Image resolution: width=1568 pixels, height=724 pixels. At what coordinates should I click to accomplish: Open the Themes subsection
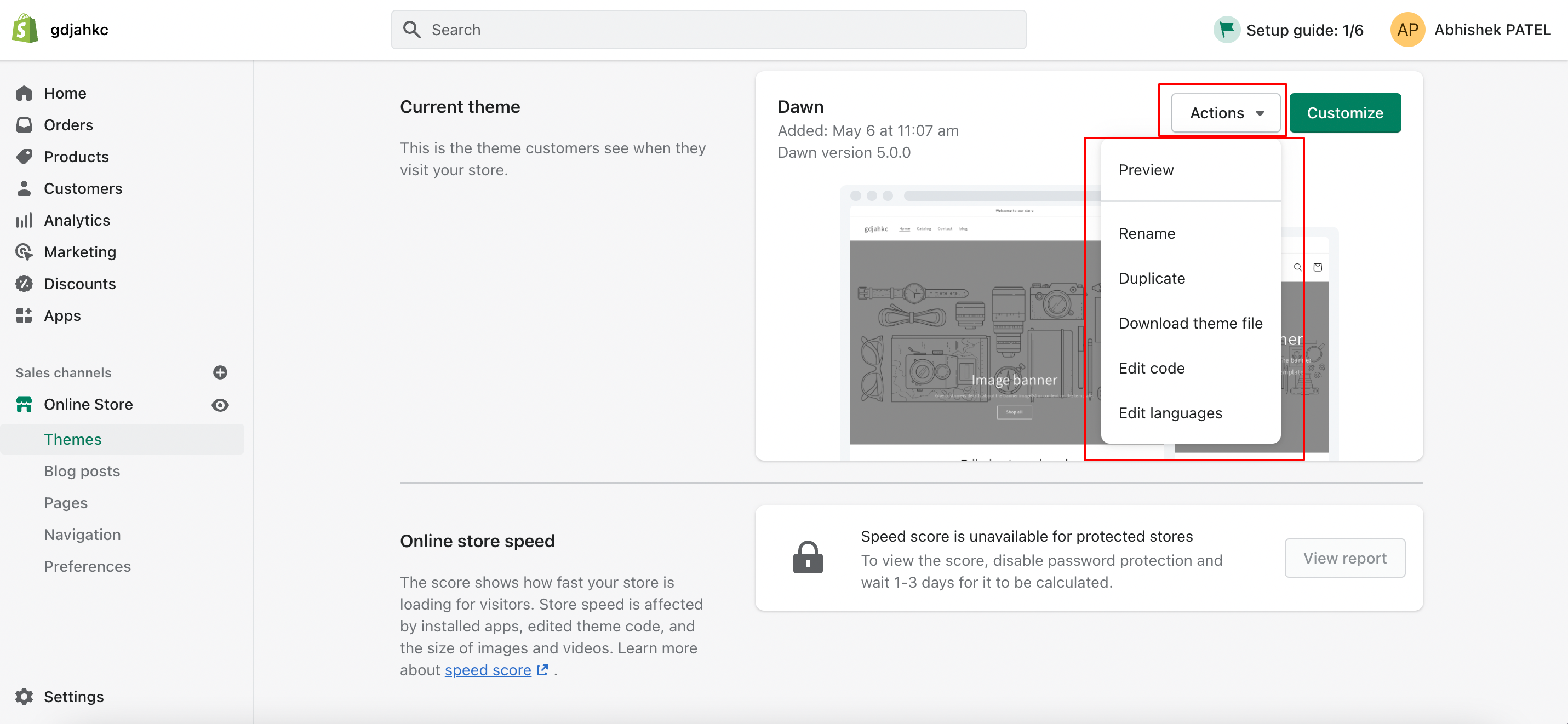(x=72, y=439)
